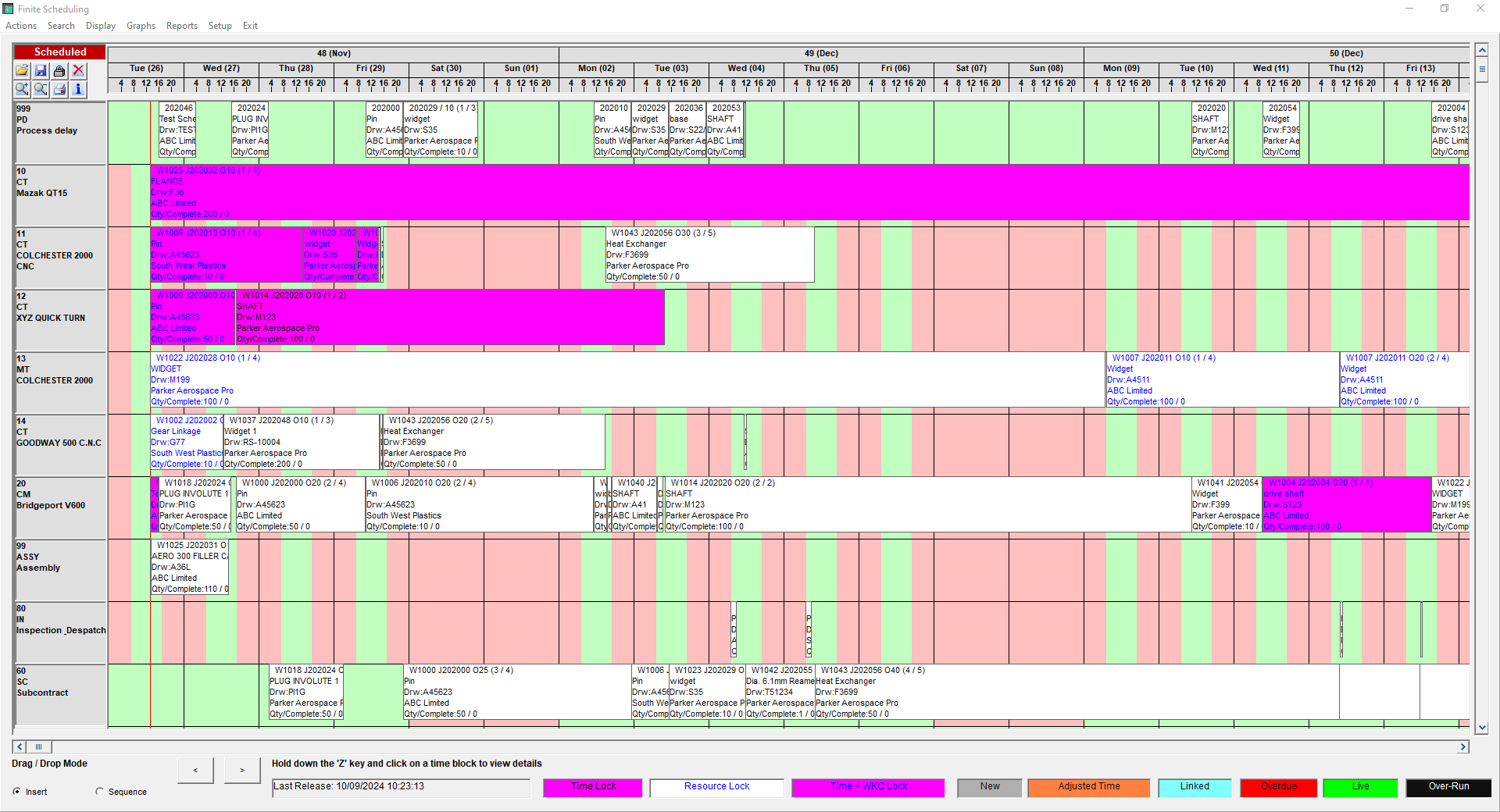Open the Reports menu
This screenshot has width=1500, height=812.
click(x=181, y=26)
